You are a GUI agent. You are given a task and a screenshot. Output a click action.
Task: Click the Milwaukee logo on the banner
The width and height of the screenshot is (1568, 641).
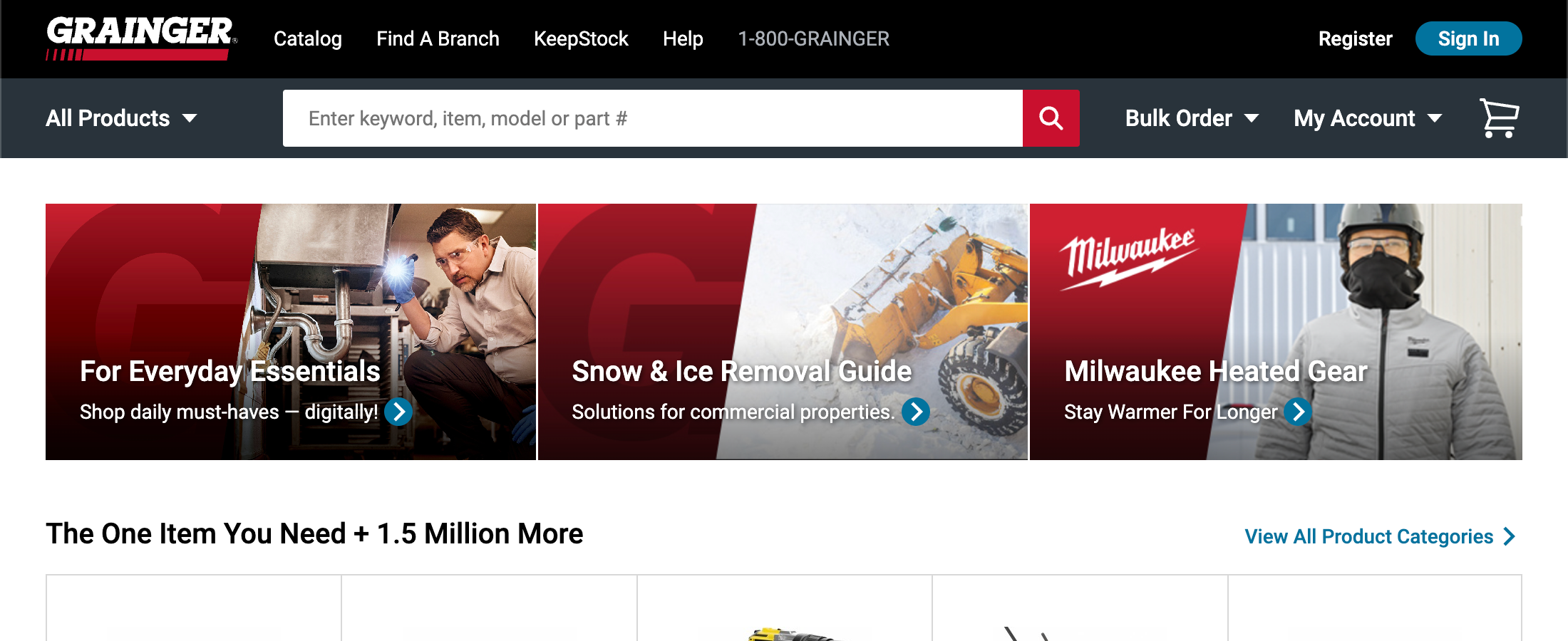point(1131,253)
